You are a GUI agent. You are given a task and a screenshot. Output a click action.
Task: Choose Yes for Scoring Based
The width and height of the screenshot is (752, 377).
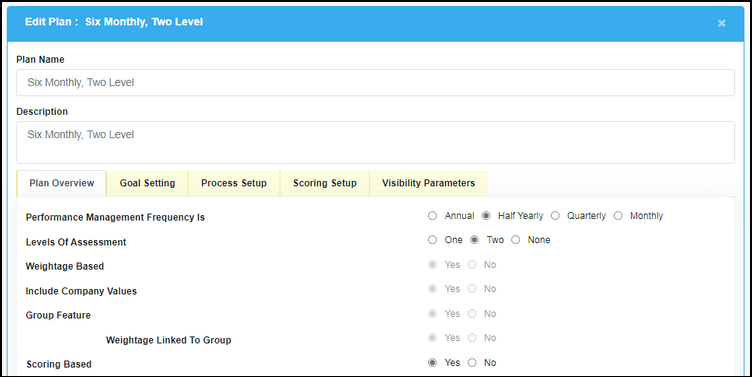433,363
